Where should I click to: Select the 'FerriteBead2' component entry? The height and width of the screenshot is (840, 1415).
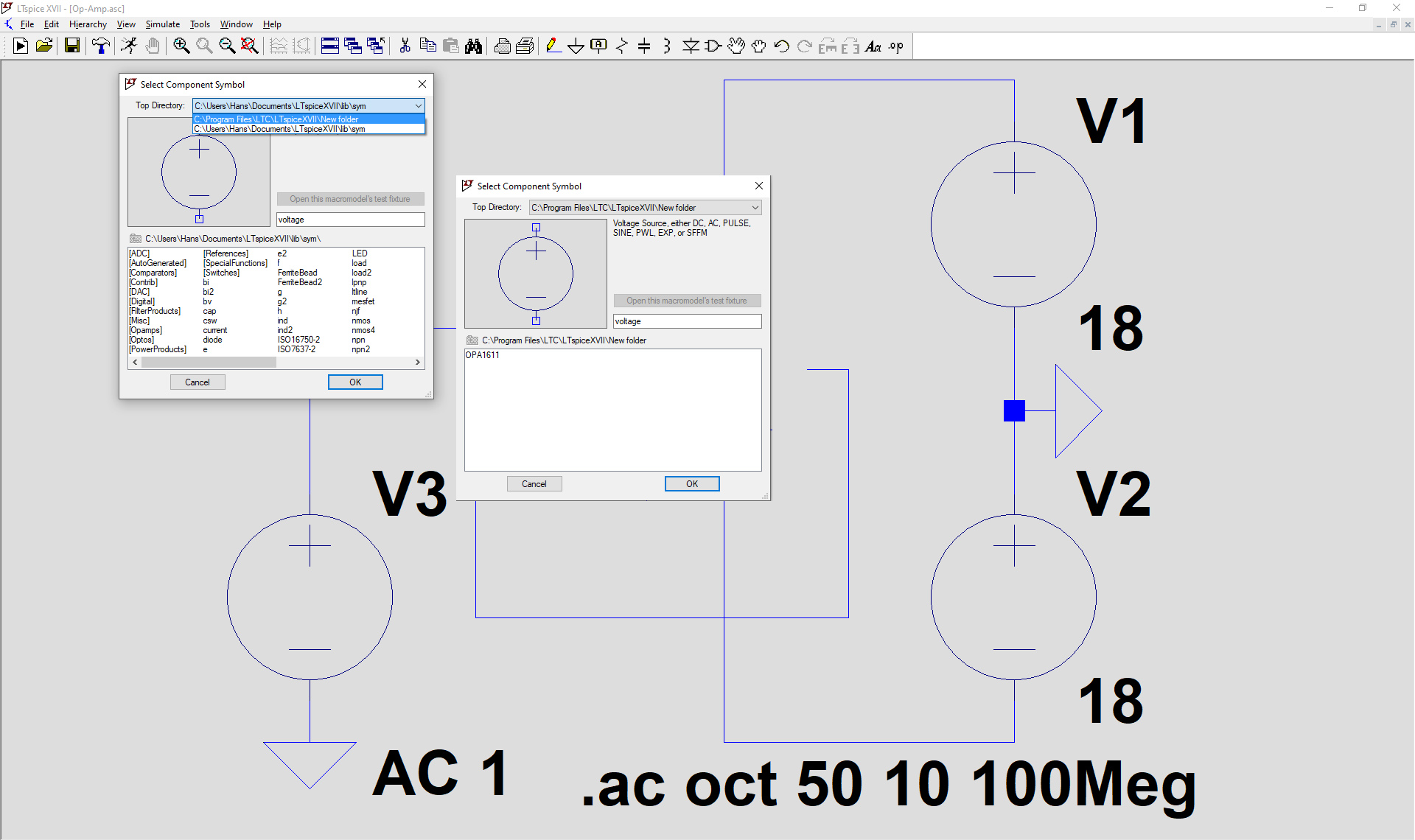[x=300, y=282]
